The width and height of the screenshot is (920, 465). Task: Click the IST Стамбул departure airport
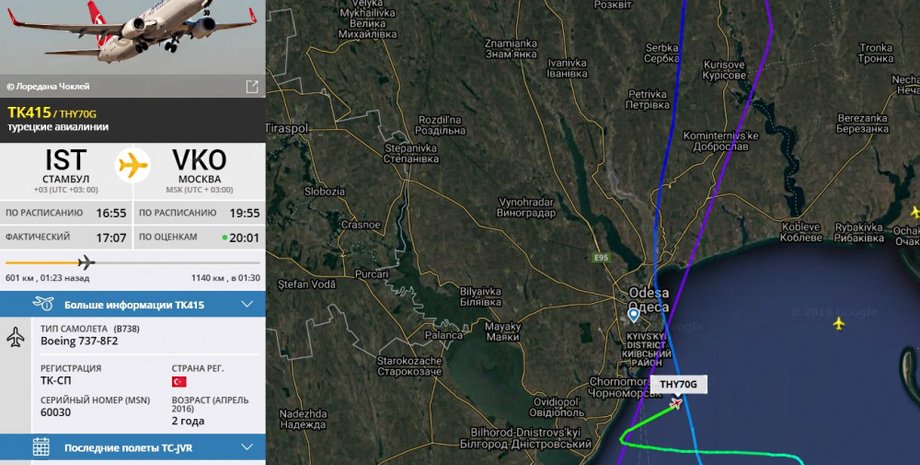66,169
